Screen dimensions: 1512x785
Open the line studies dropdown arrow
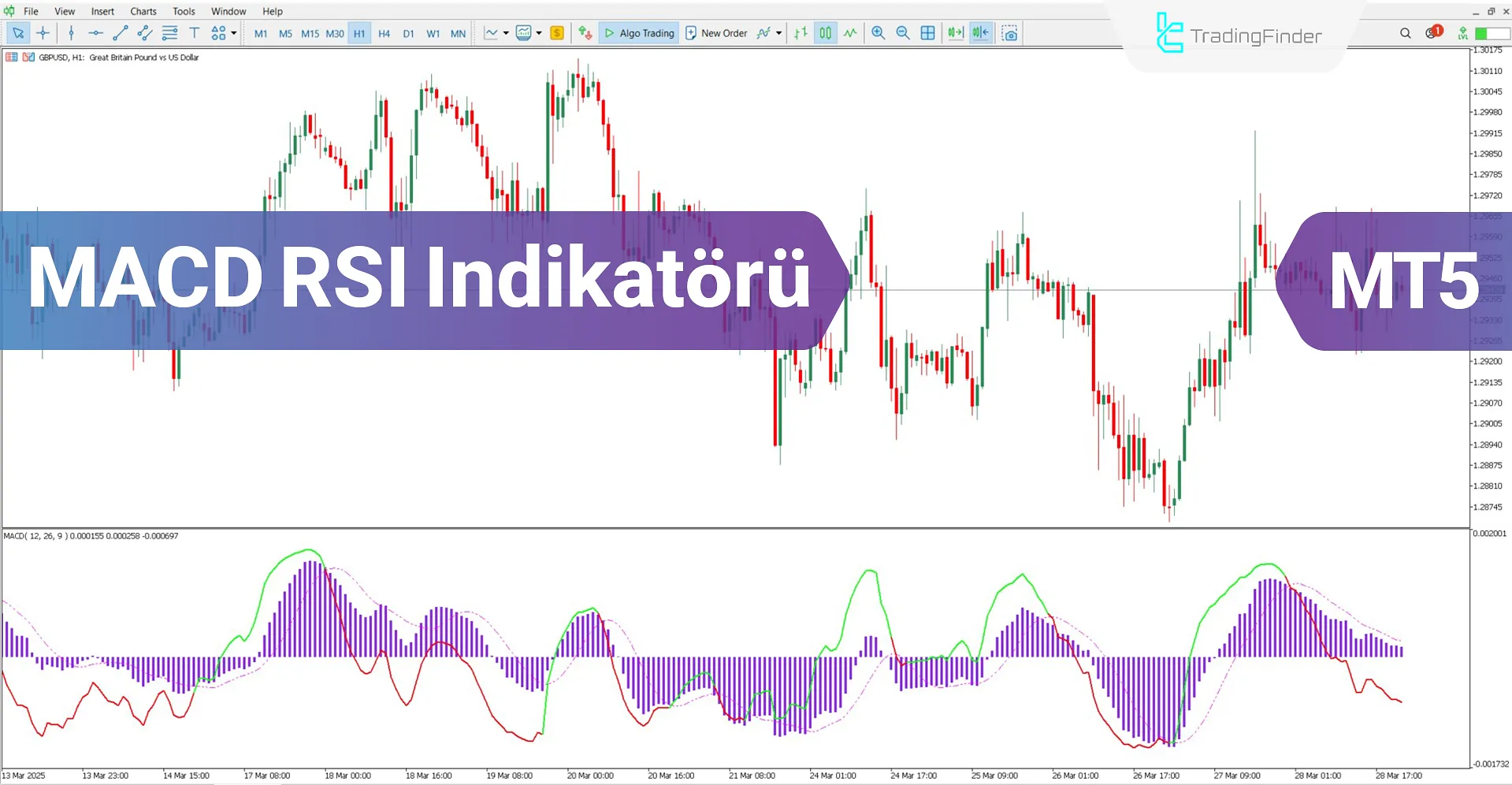pos(507,32)
